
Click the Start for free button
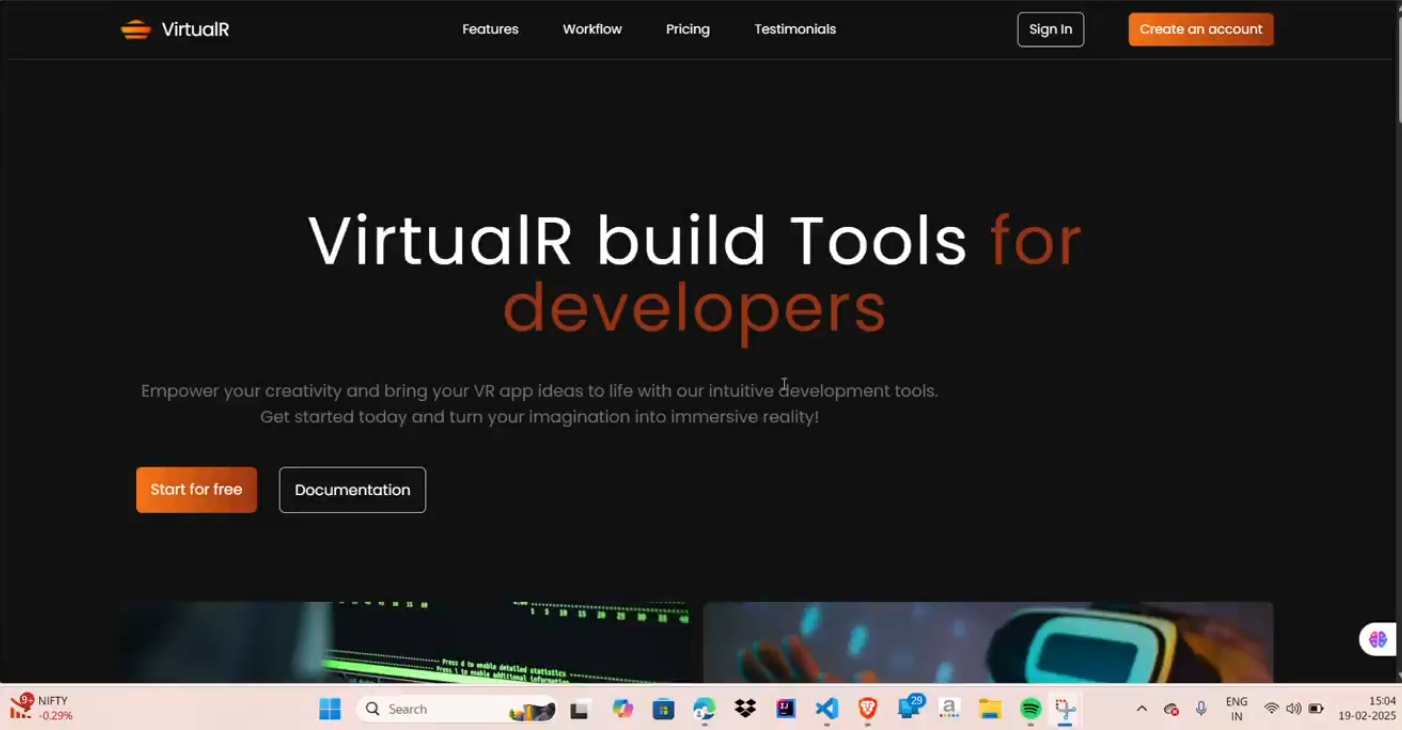(x=196, y=490)
